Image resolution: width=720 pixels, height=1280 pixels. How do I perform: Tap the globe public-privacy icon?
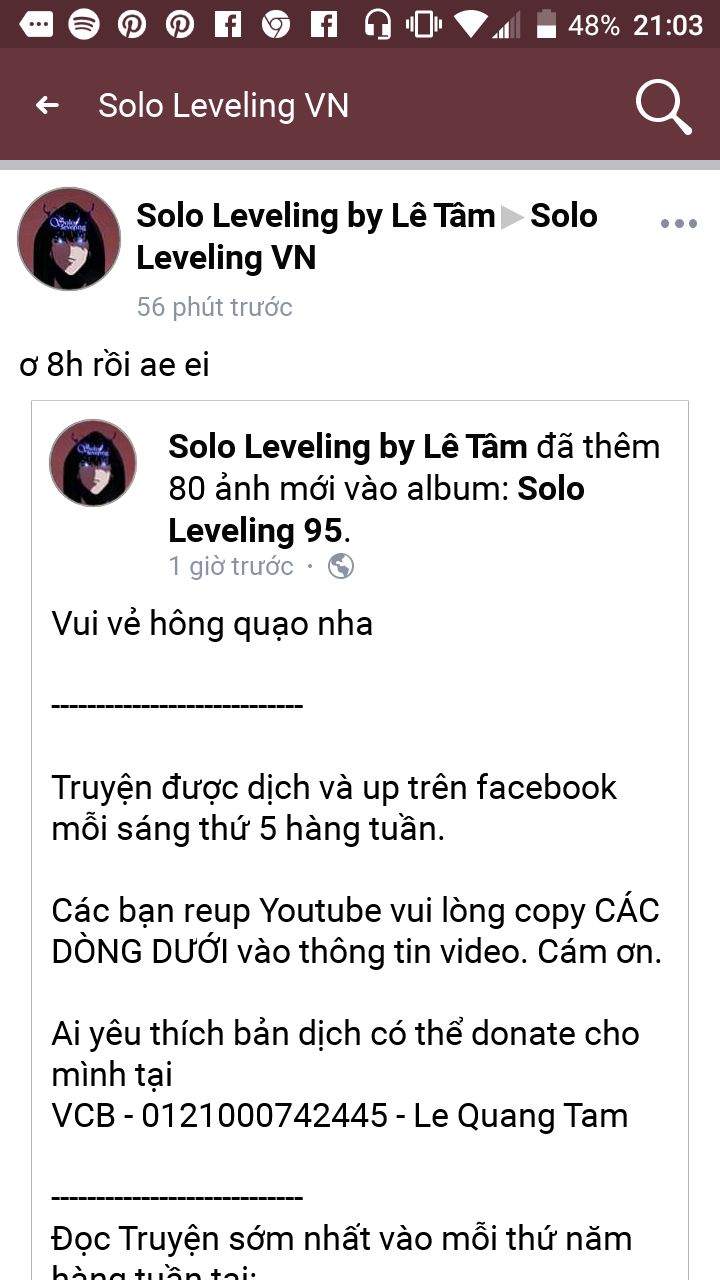point(340,567)
